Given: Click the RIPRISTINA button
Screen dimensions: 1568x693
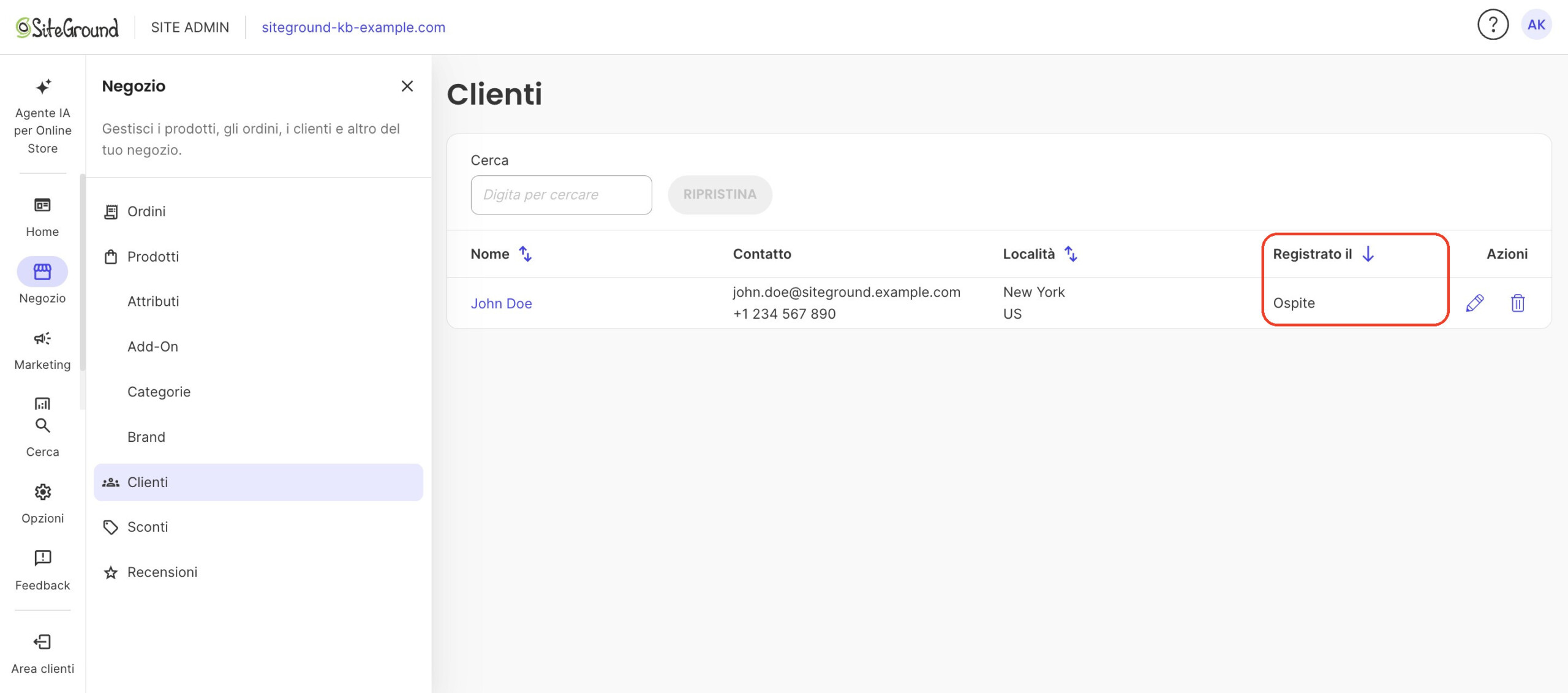Looking at the screenshot, I should [x=720, y=195].
